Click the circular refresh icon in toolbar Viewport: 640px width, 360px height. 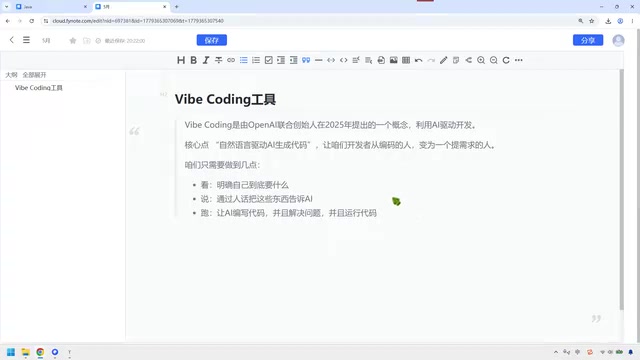pos(506,60)
